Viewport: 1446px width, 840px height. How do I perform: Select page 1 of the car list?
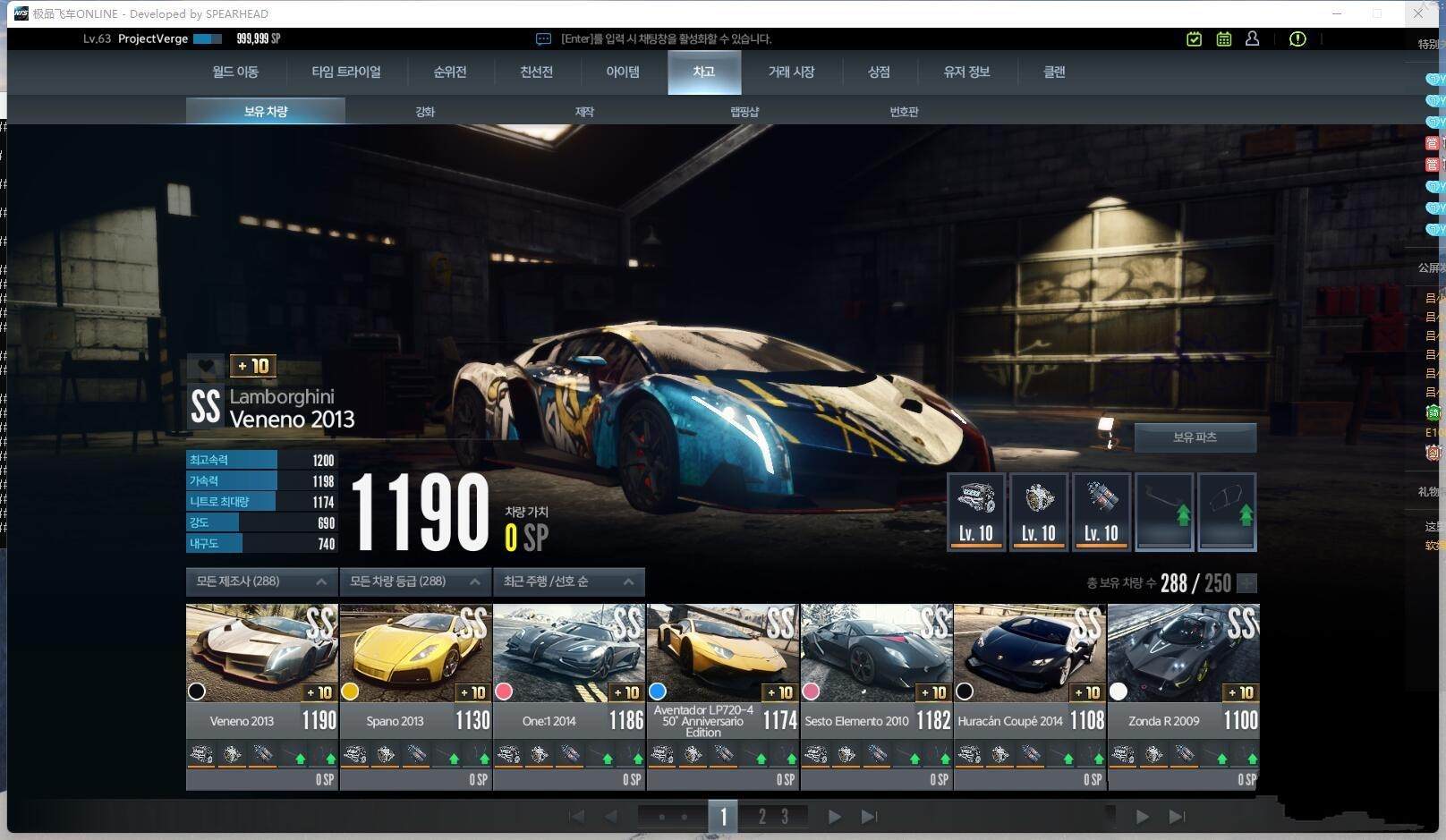tap(723, 816)
